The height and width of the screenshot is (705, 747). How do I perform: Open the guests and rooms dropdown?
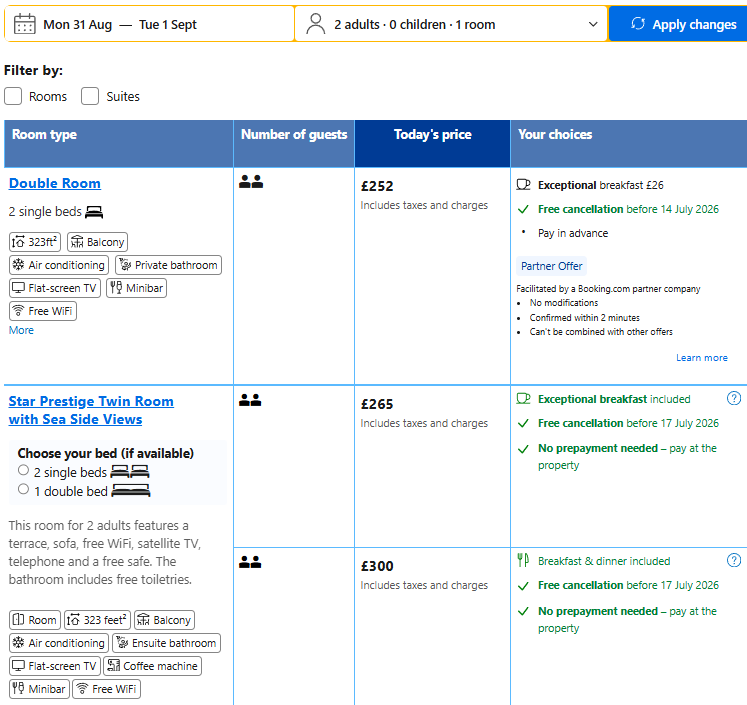pos(451,24)
